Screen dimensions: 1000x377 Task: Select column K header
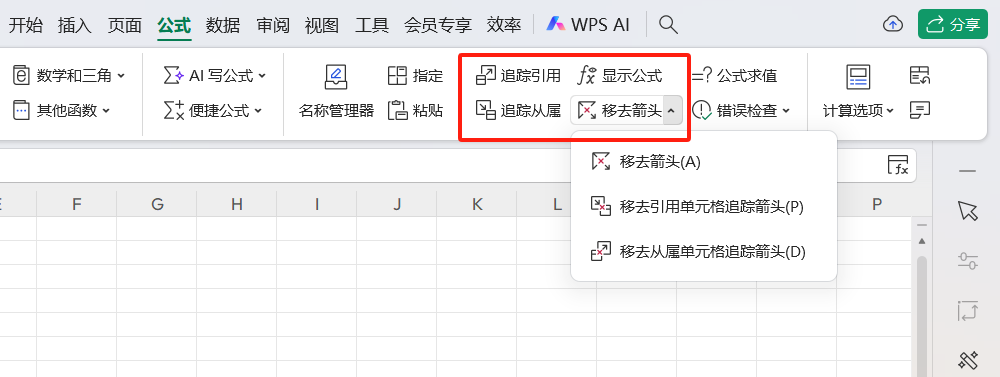point(477,204)
